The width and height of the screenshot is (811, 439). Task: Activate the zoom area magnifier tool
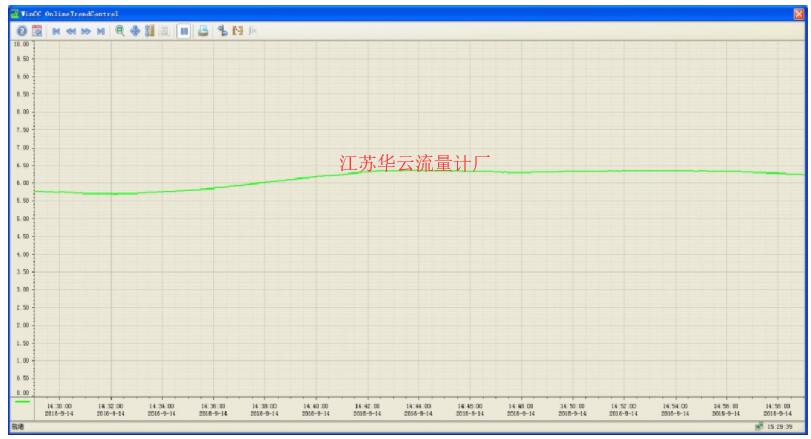coord(120,31)
